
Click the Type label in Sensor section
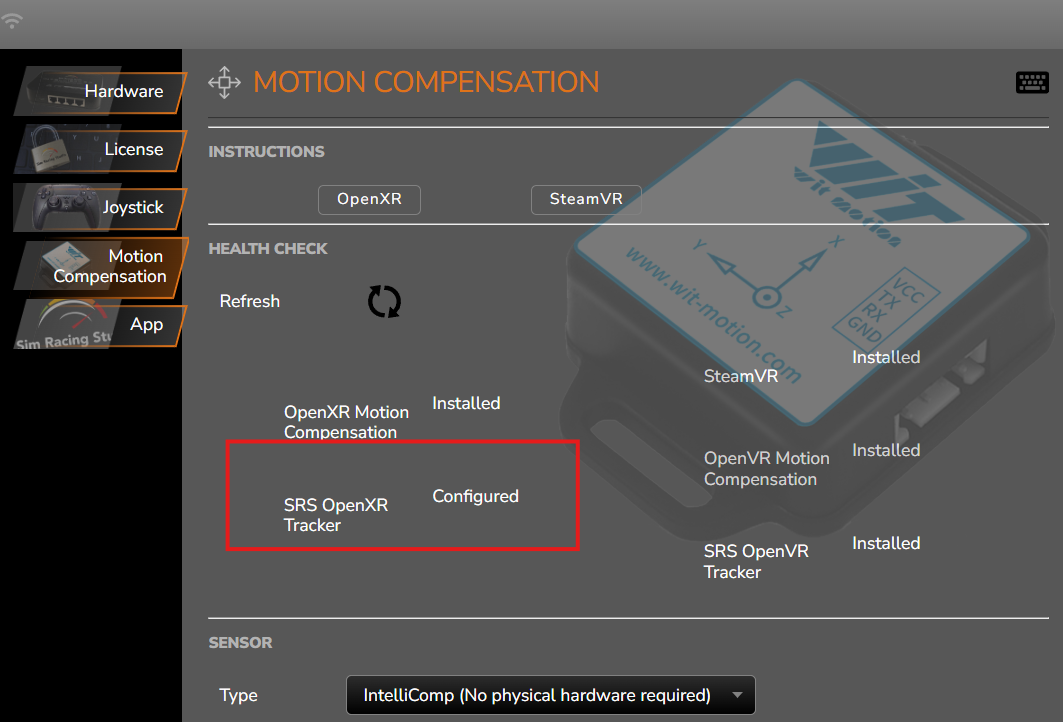click(x=239, y=696)
